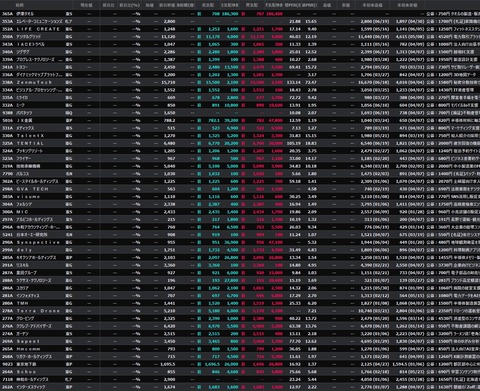Click red order icon in JX金属 row

click(x=243, y=120)
